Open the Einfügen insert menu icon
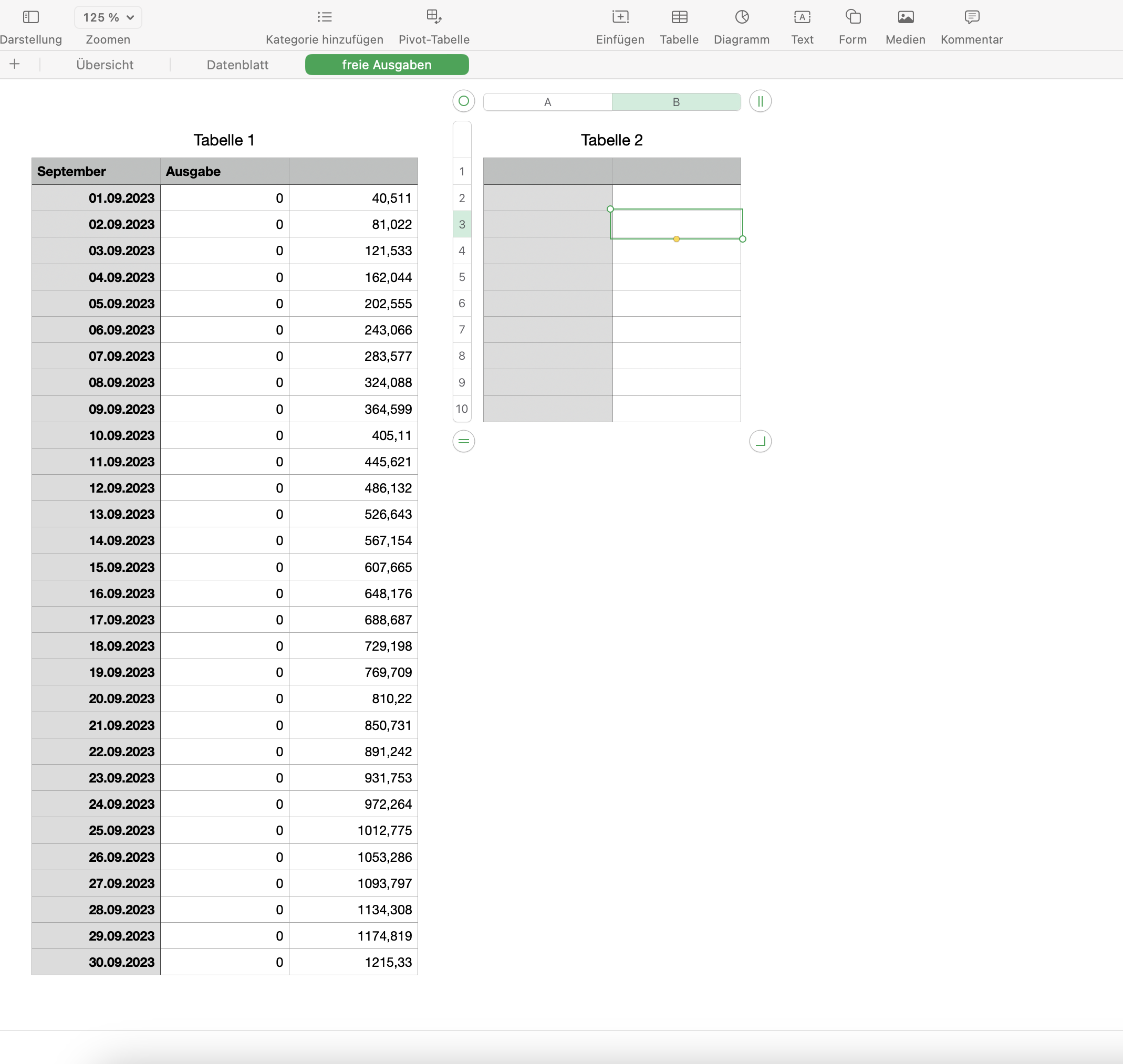1123x1064 pixels. 620,17
